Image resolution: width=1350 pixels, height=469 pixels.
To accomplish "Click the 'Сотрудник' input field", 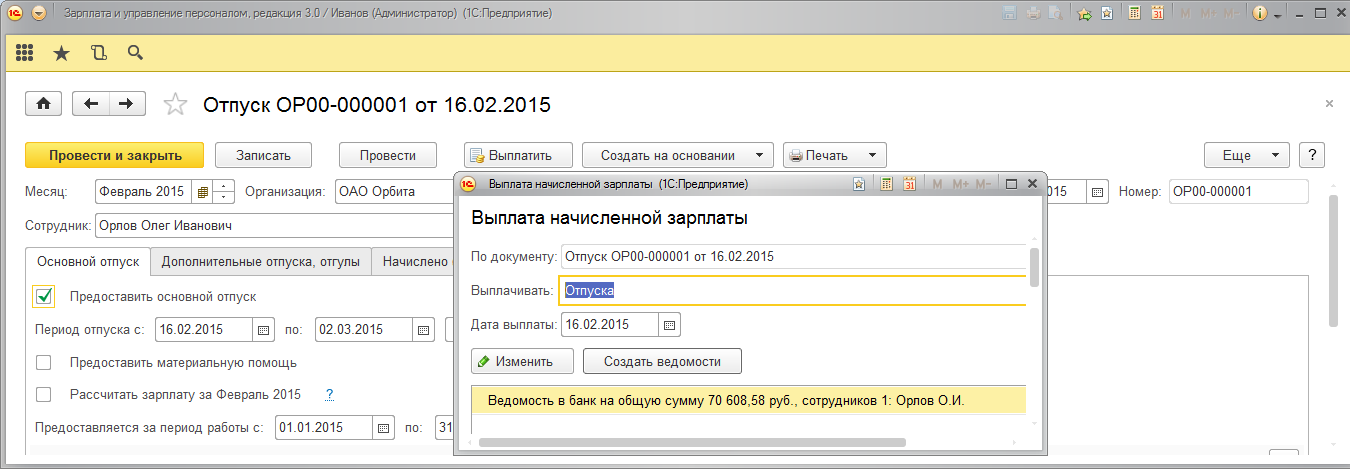I will 270,225.
